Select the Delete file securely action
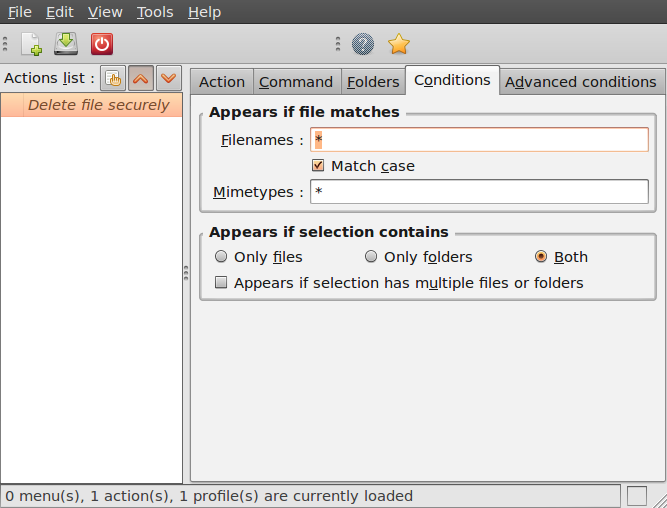 (x=98, y=105)
